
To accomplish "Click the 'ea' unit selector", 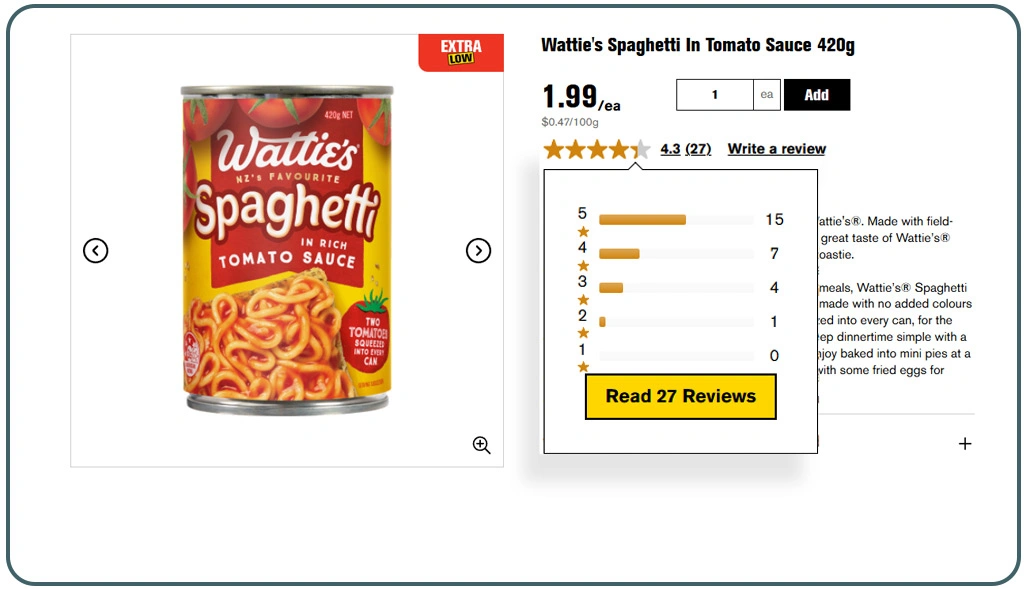I will pos(767,95).
